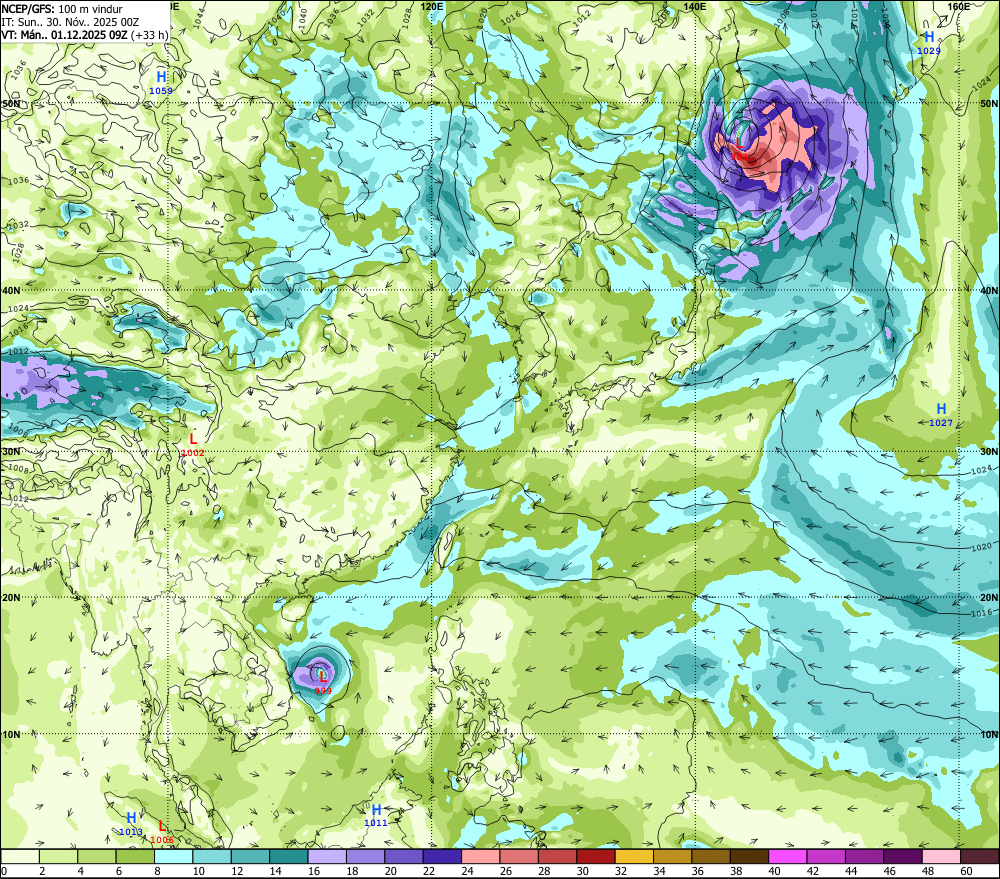Click the NCEP/GFS 100 m vindur title text
This screenshot has height=879, width=1000.
tap(62, 8)
